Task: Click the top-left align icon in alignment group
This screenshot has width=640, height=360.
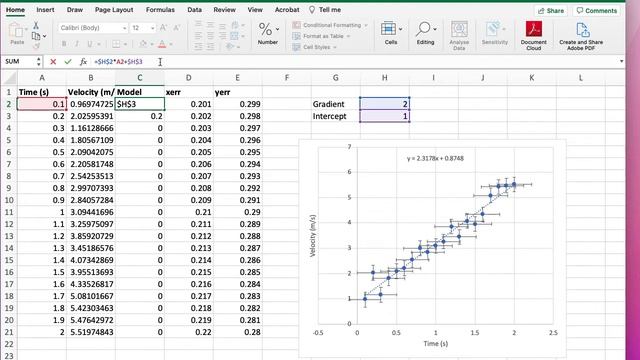Action: [x=198, y=25]
